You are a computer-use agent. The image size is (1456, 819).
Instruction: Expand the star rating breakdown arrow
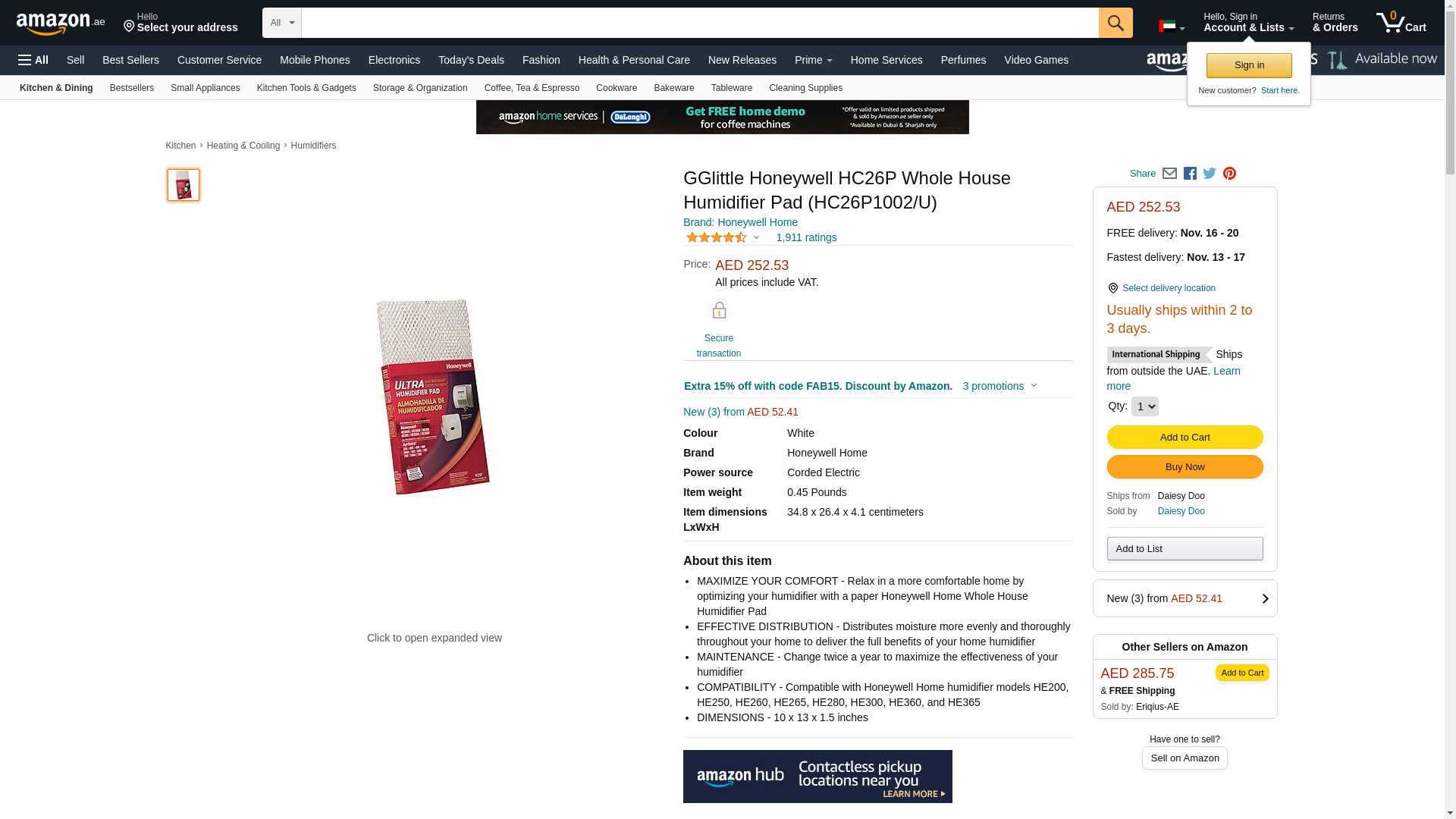756,237
